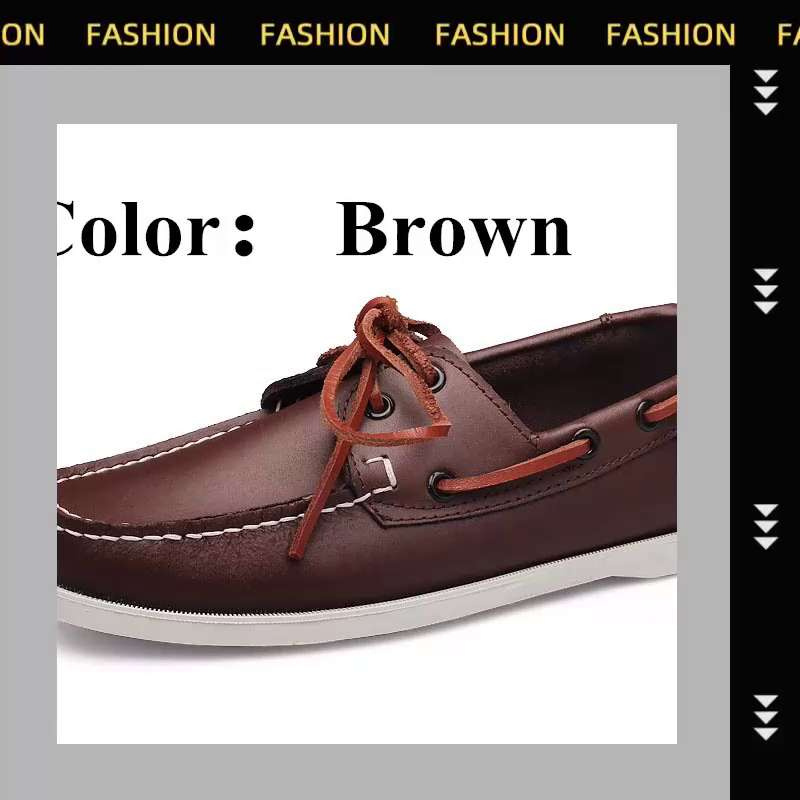Click the cut-off "ON" text in banner
Viewport: 800px width, 800px height.
[x=22, y=35]
